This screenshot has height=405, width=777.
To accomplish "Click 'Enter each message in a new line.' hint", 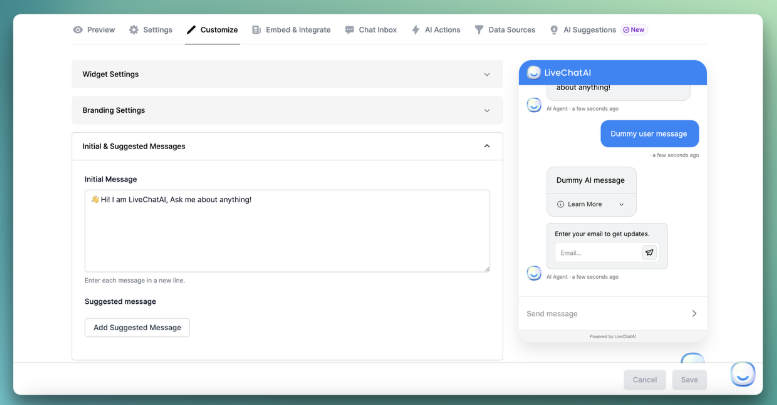I will tap(135, 281).
